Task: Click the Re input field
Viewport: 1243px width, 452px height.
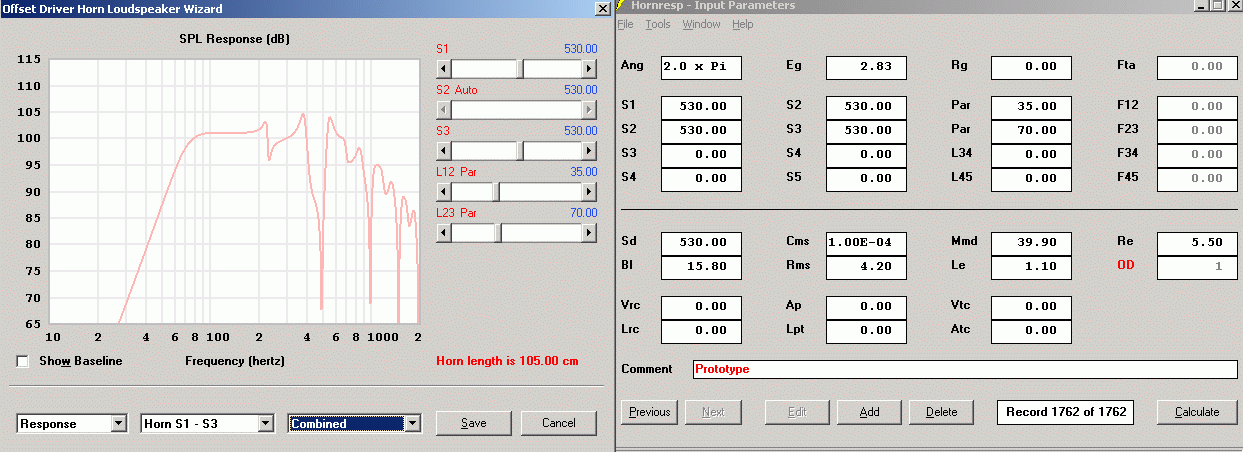Action: pos(1197,243)
